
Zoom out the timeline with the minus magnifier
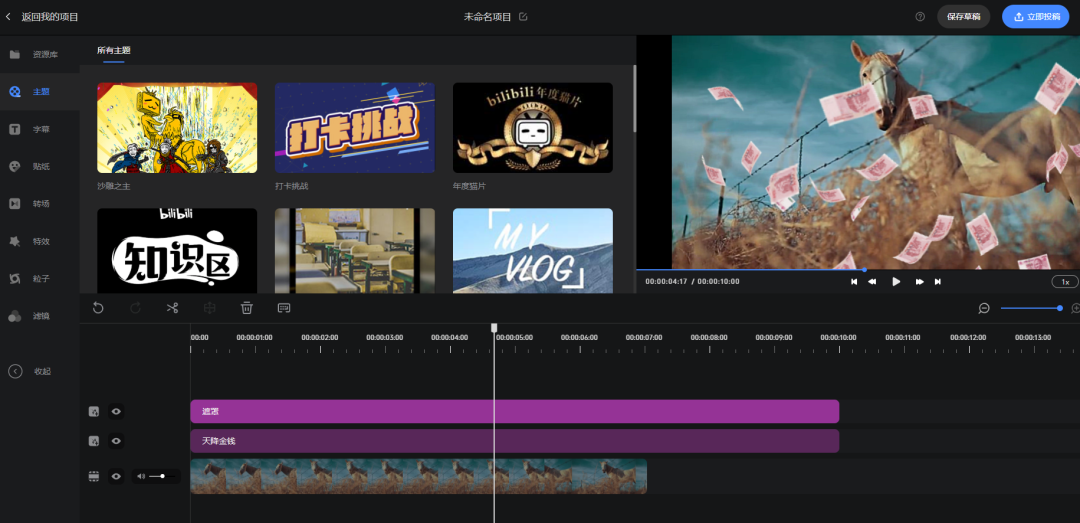pos(984,308)
